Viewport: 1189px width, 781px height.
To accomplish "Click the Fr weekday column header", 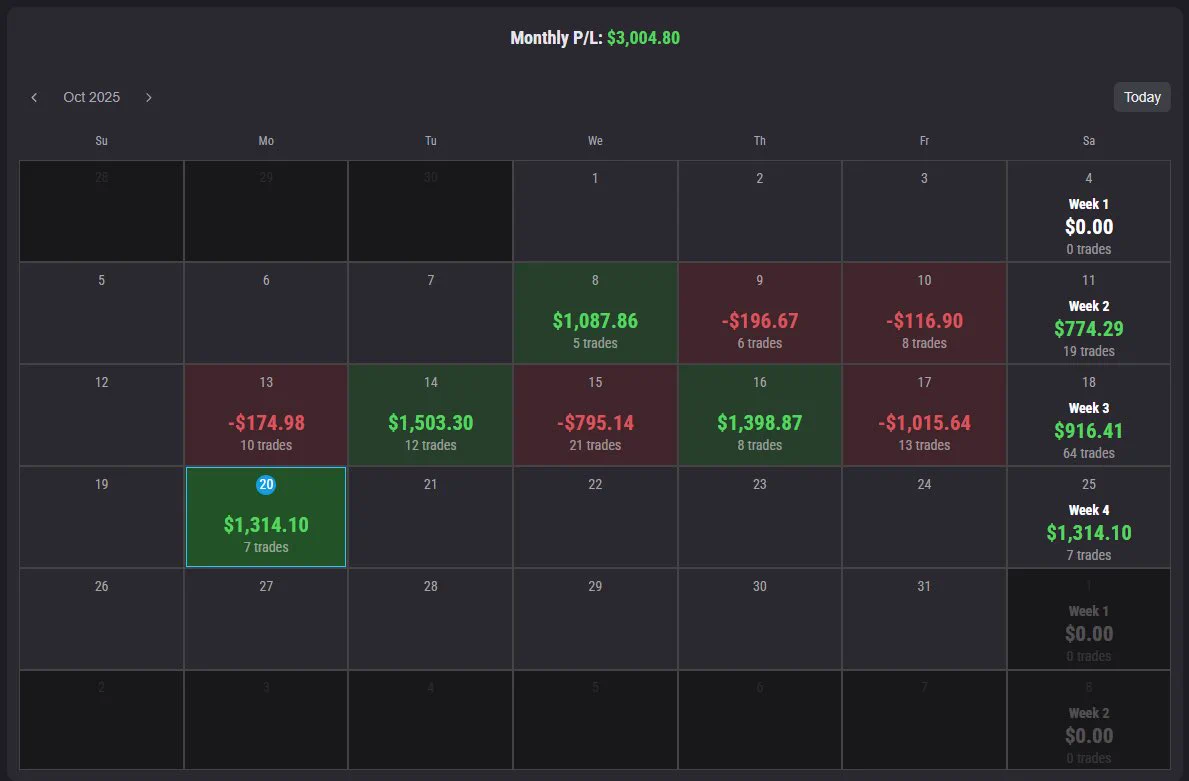I will [x=924, y=141].
